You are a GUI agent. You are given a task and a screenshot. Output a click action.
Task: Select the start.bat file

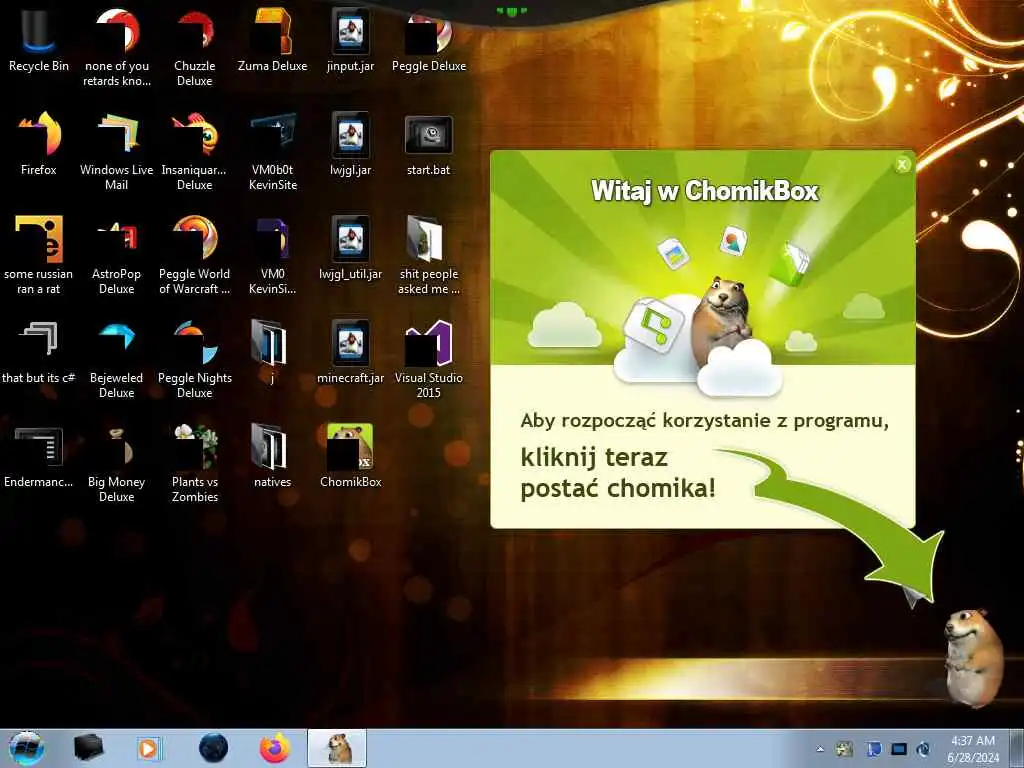tap(429, 144)
